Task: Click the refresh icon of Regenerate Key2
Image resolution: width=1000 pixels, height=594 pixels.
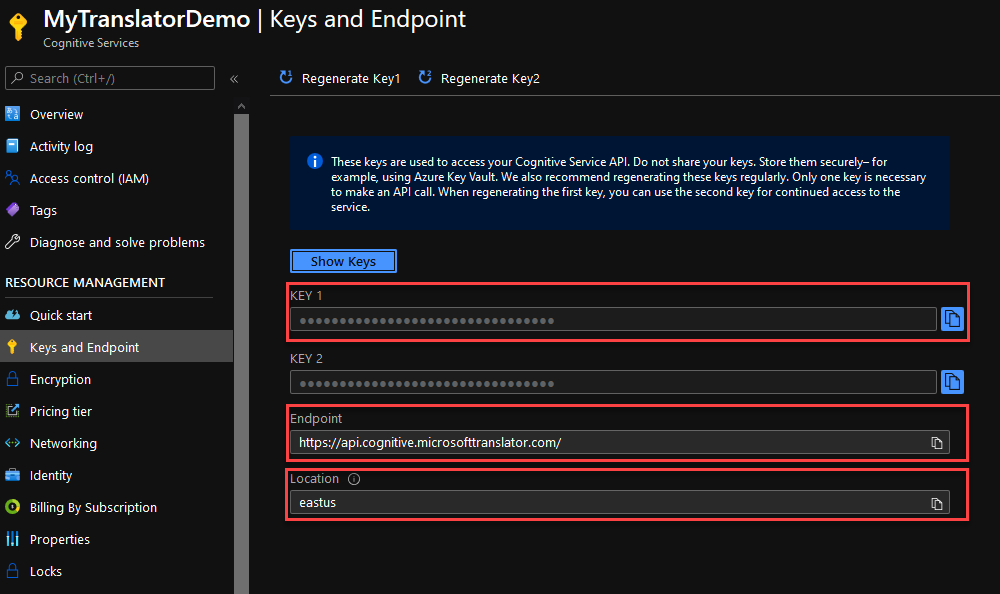Action: tap(425, 77)
